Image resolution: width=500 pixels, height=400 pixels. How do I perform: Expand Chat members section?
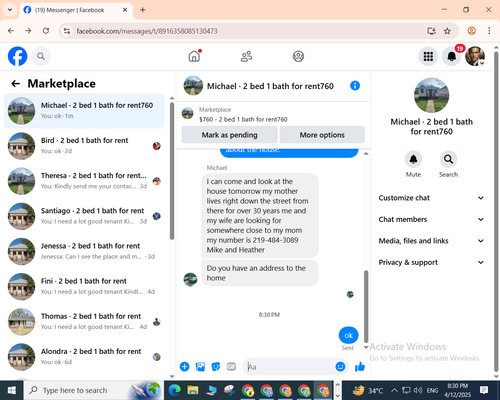point(431,219)
